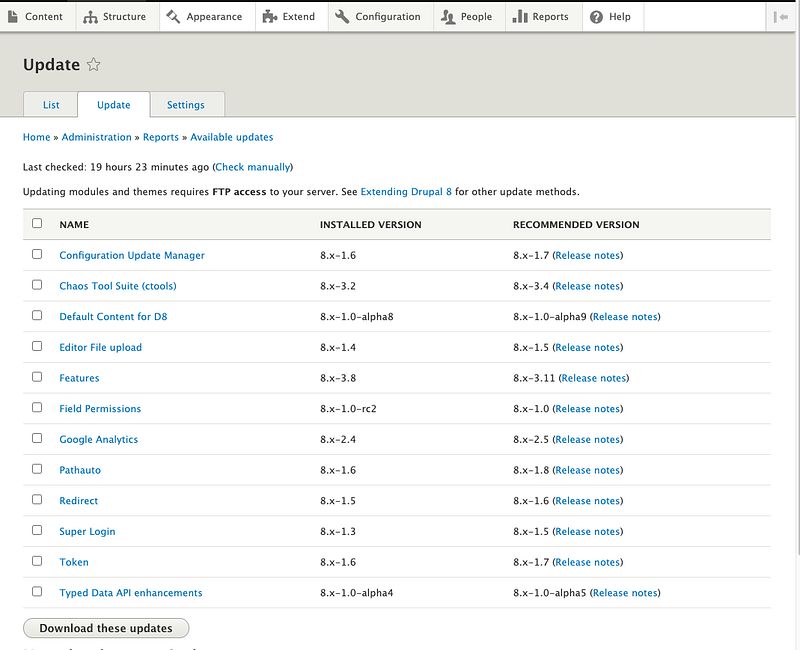Open Chaos Tool Suite (ctools) link

pos(118,286)
